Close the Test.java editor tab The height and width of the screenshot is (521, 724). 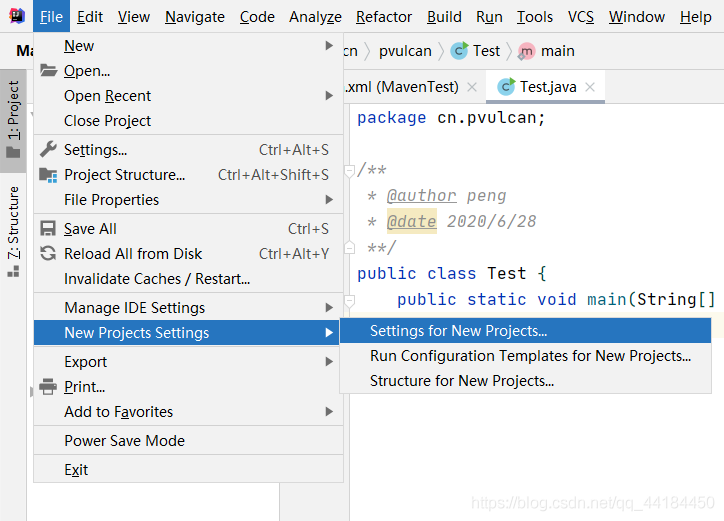click(591, 87)
